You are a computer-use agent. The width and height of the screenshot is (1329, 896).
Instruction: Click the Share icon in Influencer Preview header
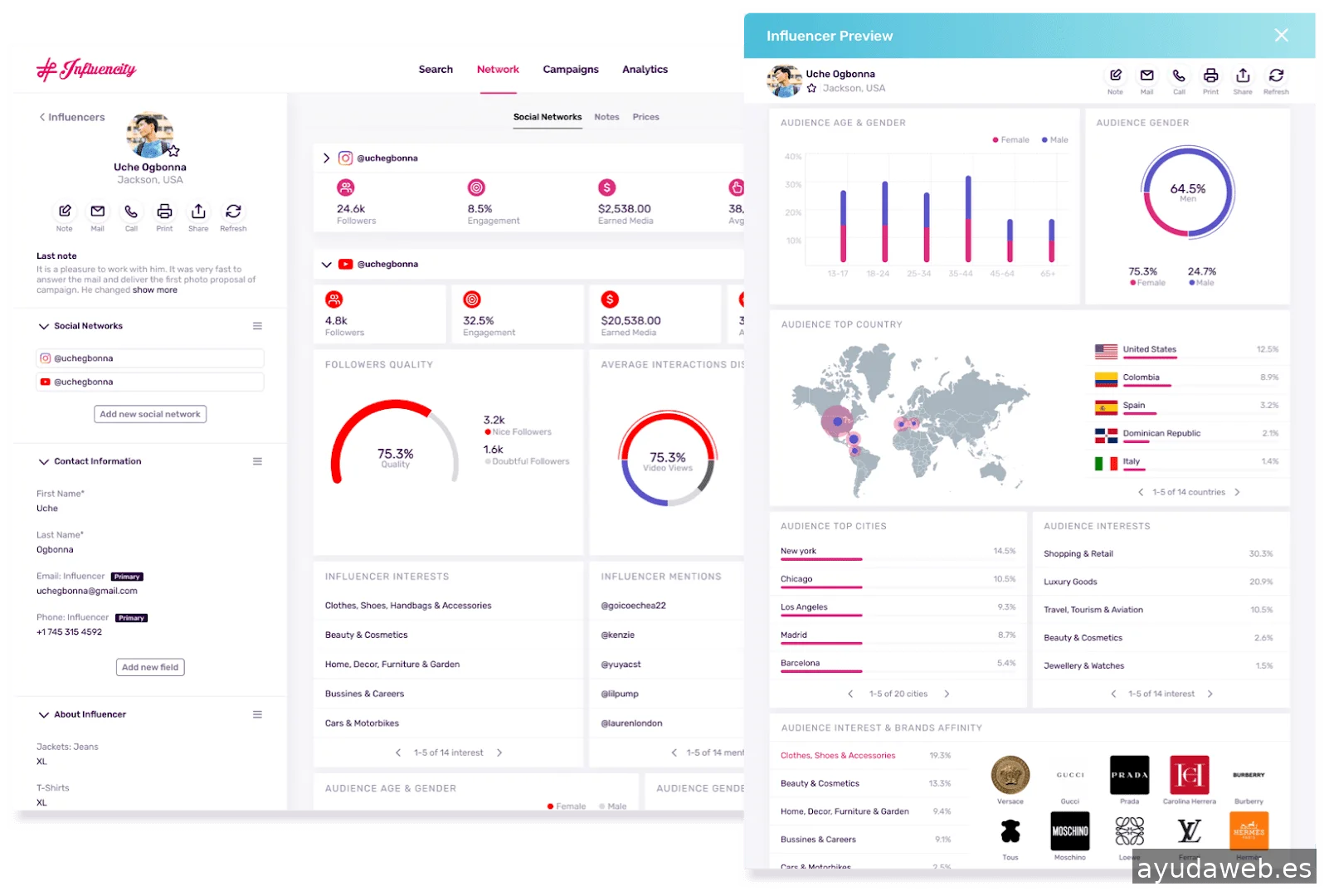[x=1242, y=75]
